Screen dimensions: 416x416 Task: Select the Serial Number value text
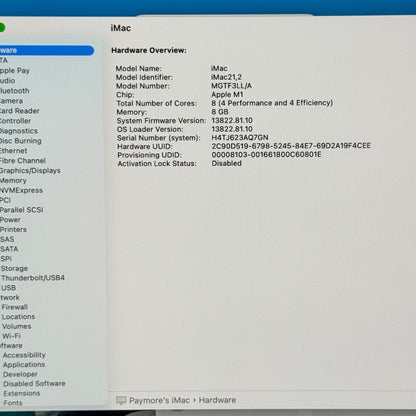click(x=240, y=137)
